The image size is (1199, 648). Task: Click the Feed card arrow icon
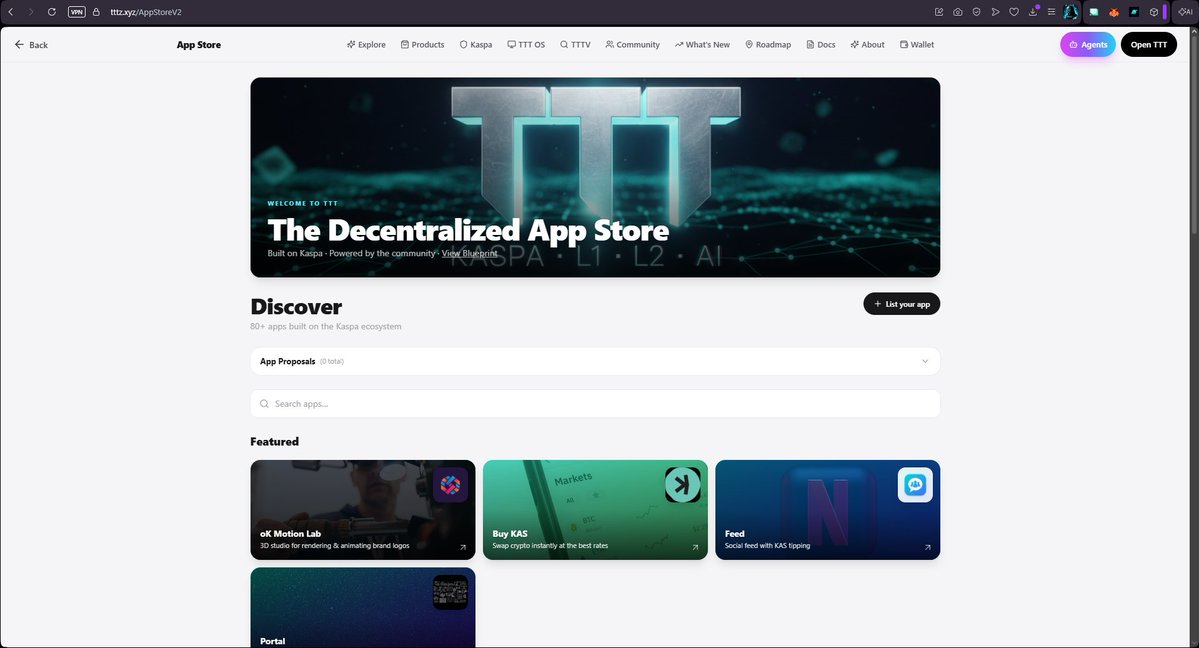click(928, 547)
